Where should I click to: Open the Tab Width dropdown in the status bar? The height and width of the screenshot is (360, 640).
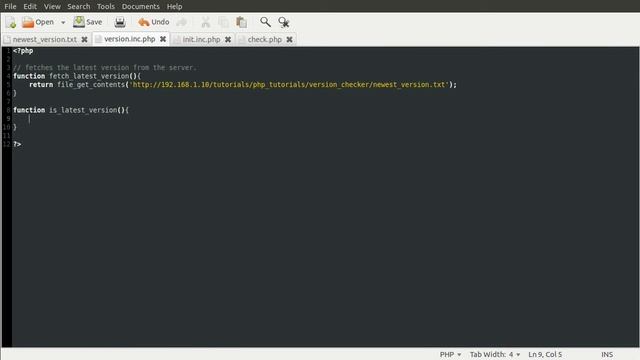coord(495,354)
